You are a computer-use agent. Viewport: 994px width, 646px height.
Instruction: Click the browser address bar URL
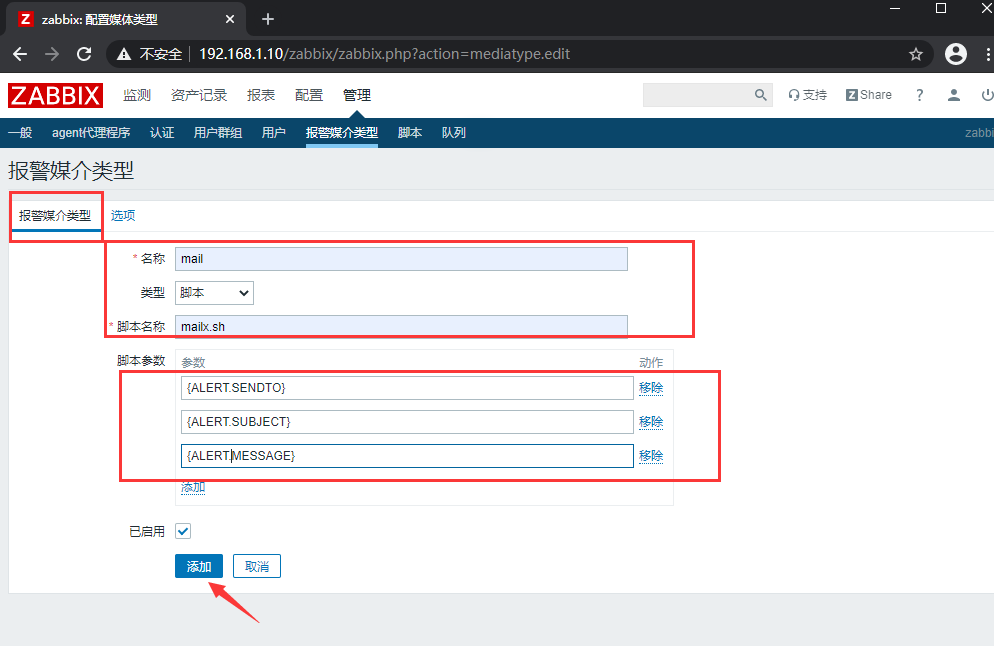(384, 55)
